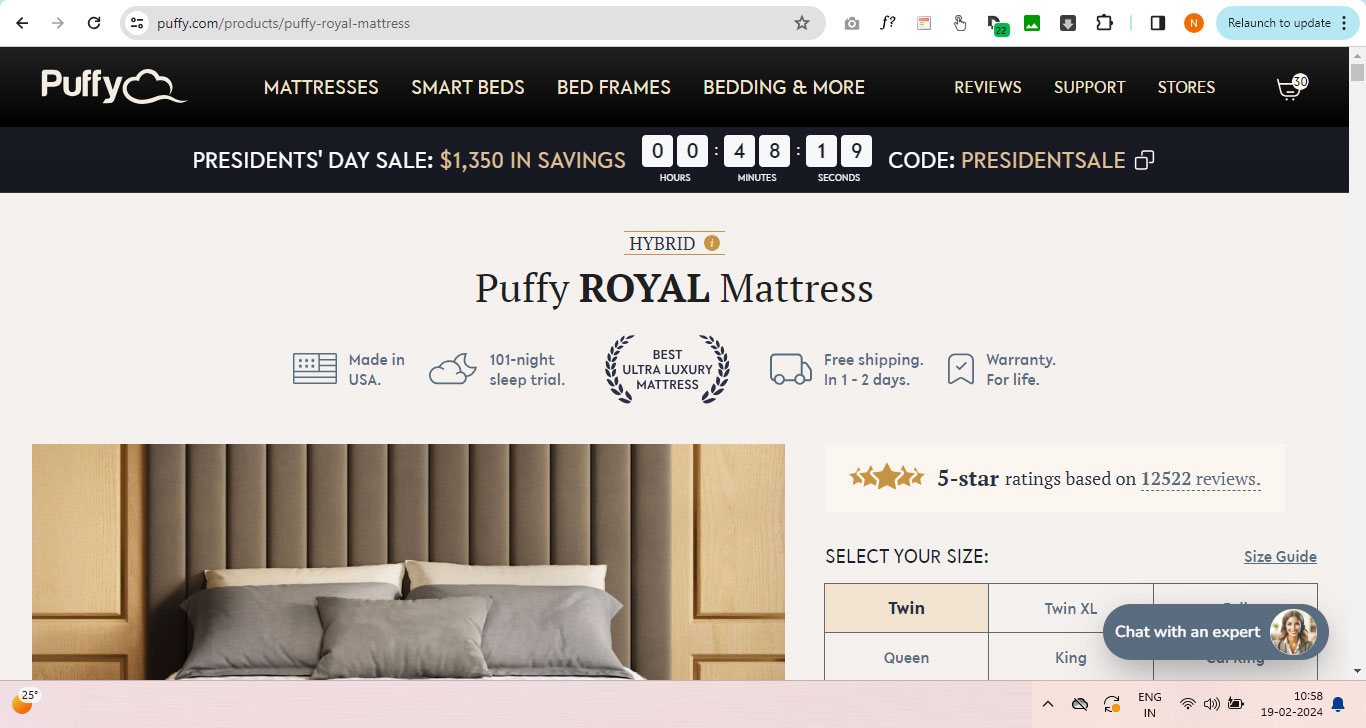
Task: Select the Twin size option
Action: pyautogui.click(x=906, y=608)
